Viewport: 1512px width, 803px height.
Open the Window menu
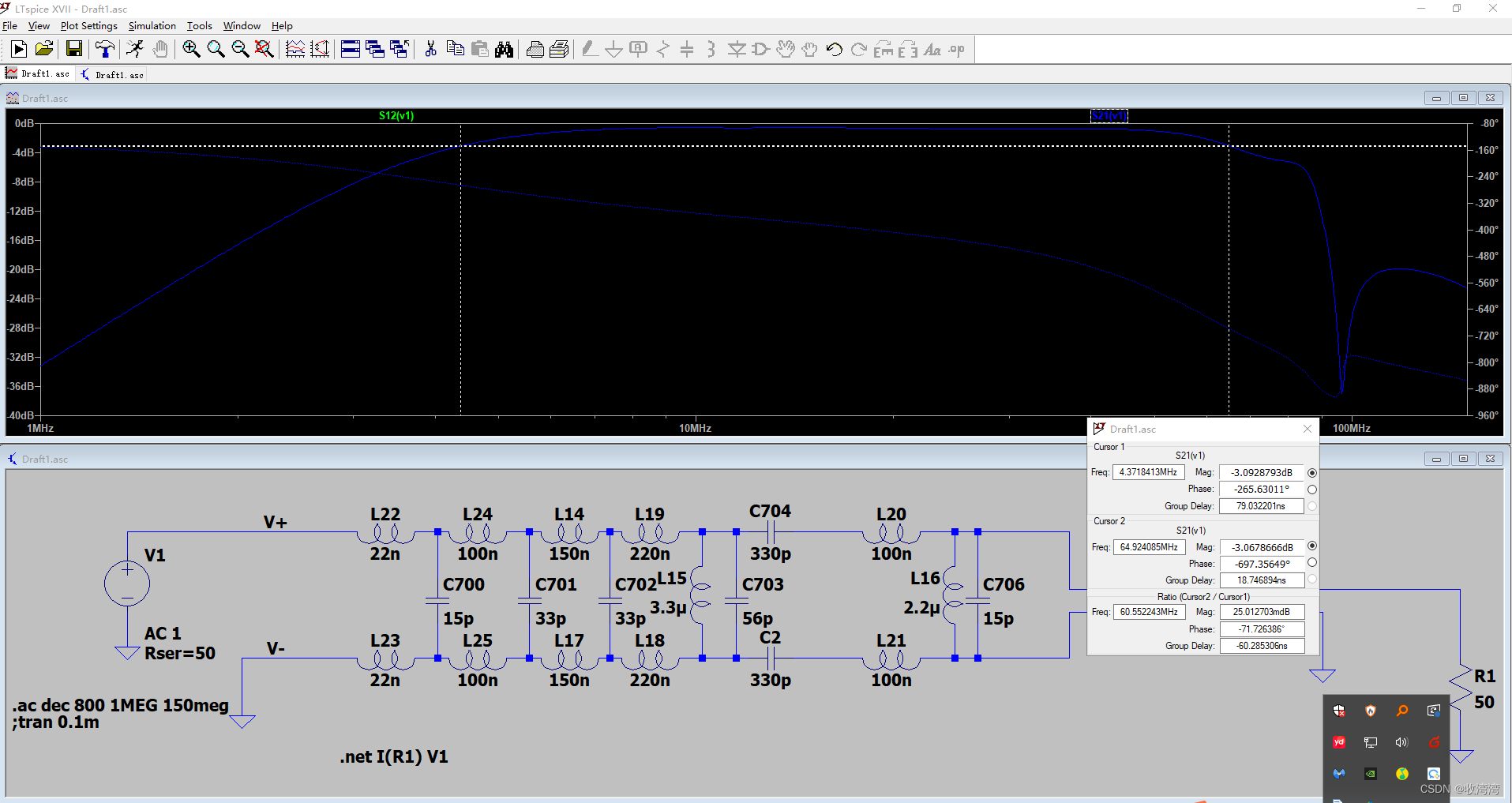click(242, 26)
